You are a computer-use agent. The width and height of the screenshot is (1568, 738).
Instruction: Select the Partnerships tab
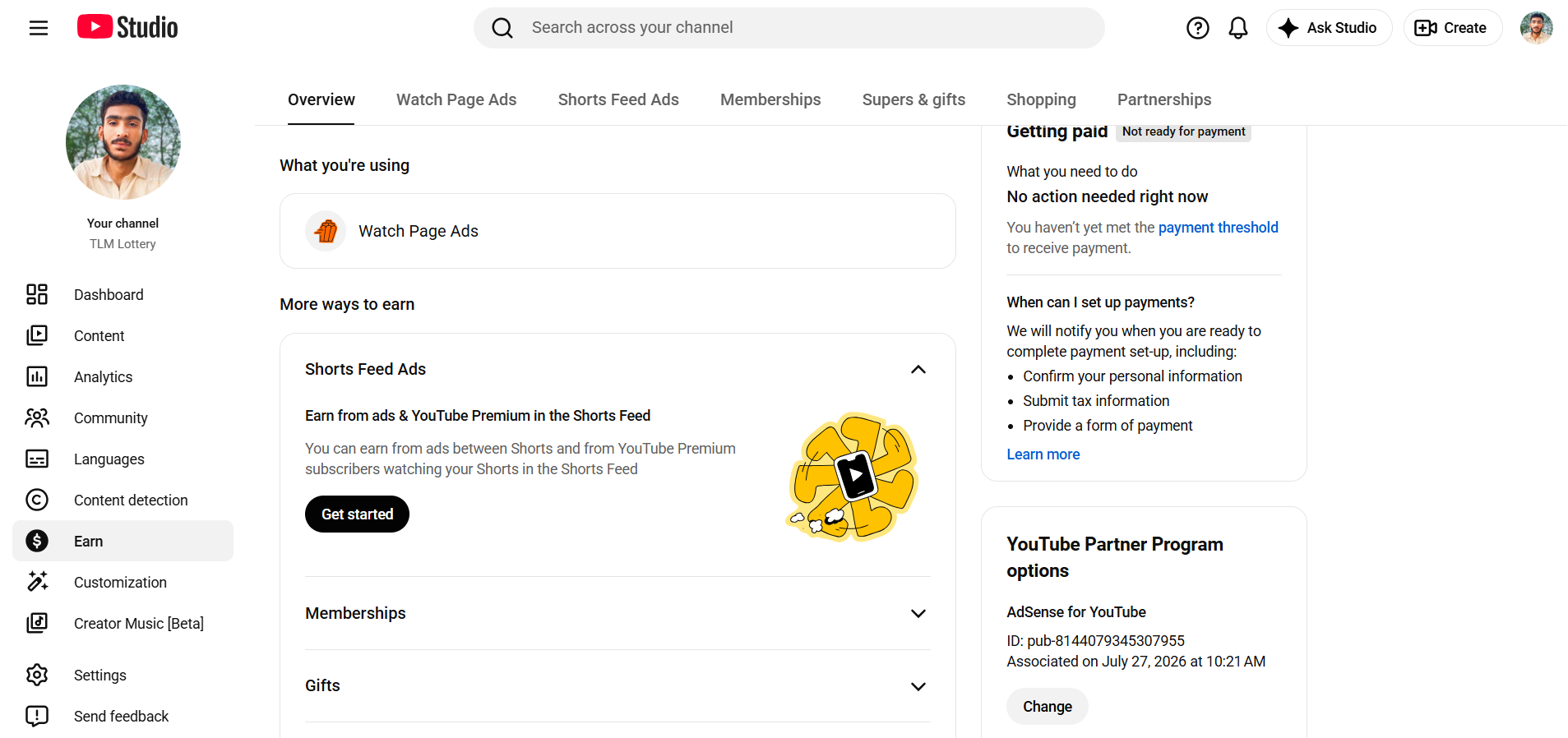coord(1164,99)
